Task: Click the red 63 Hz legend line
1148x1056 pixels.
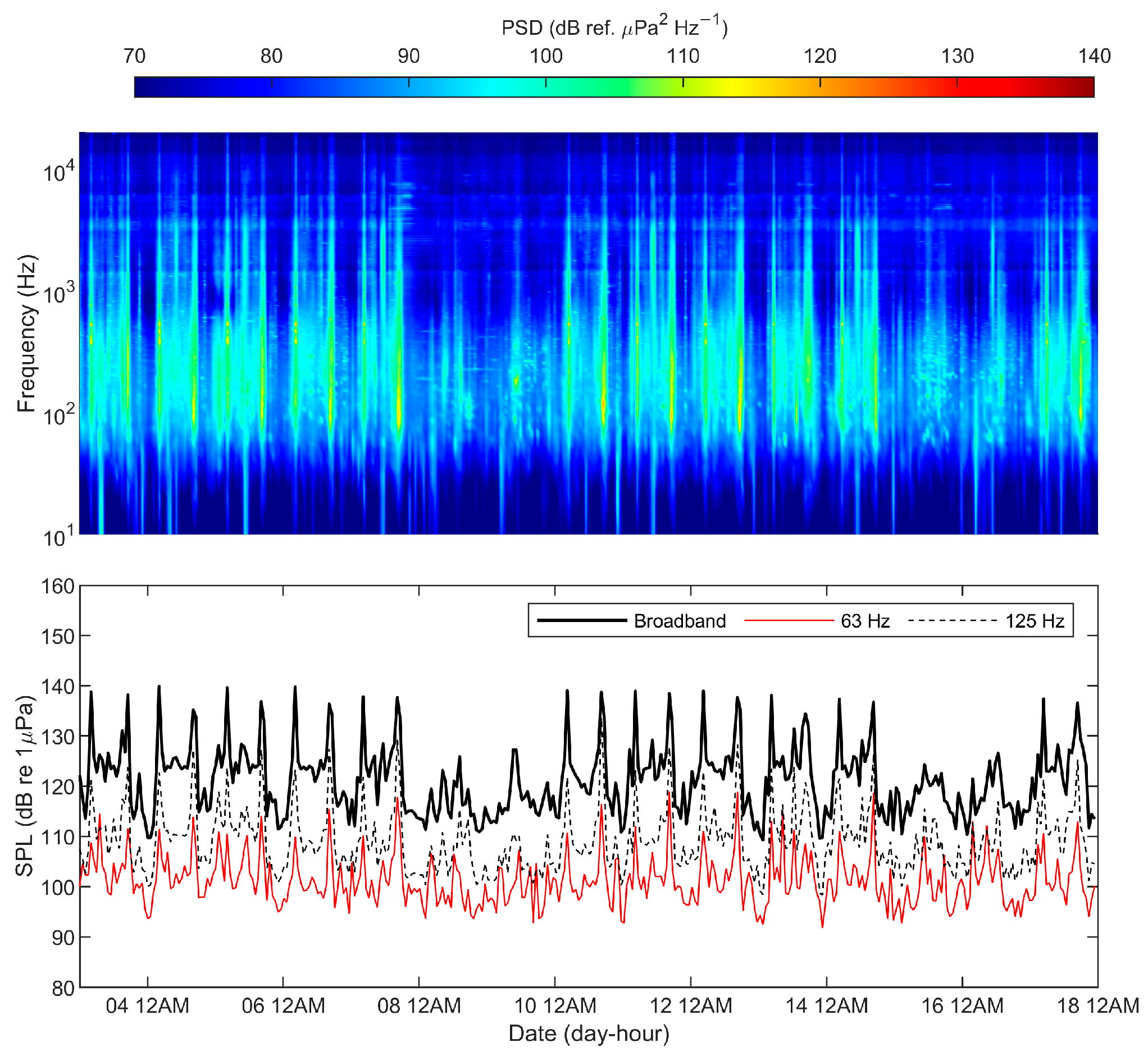Action: pyautogui.click(x=789, y=621)
